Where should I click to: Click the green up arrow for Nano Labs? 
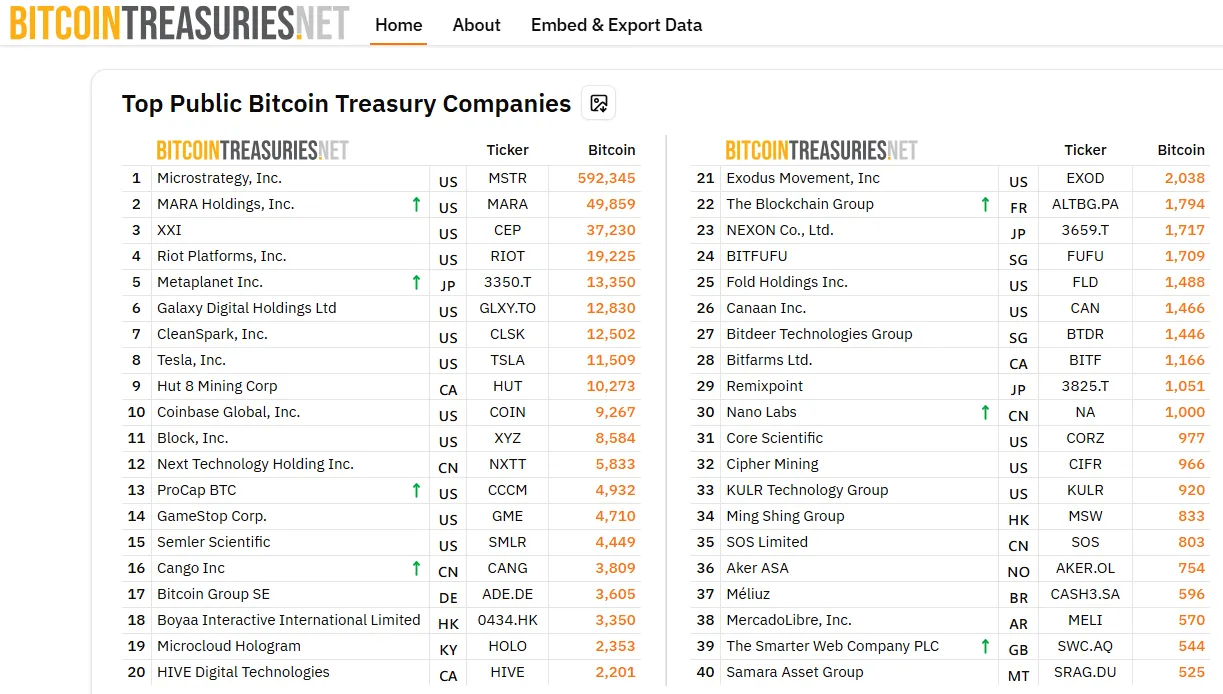click(x=985, y=412)
